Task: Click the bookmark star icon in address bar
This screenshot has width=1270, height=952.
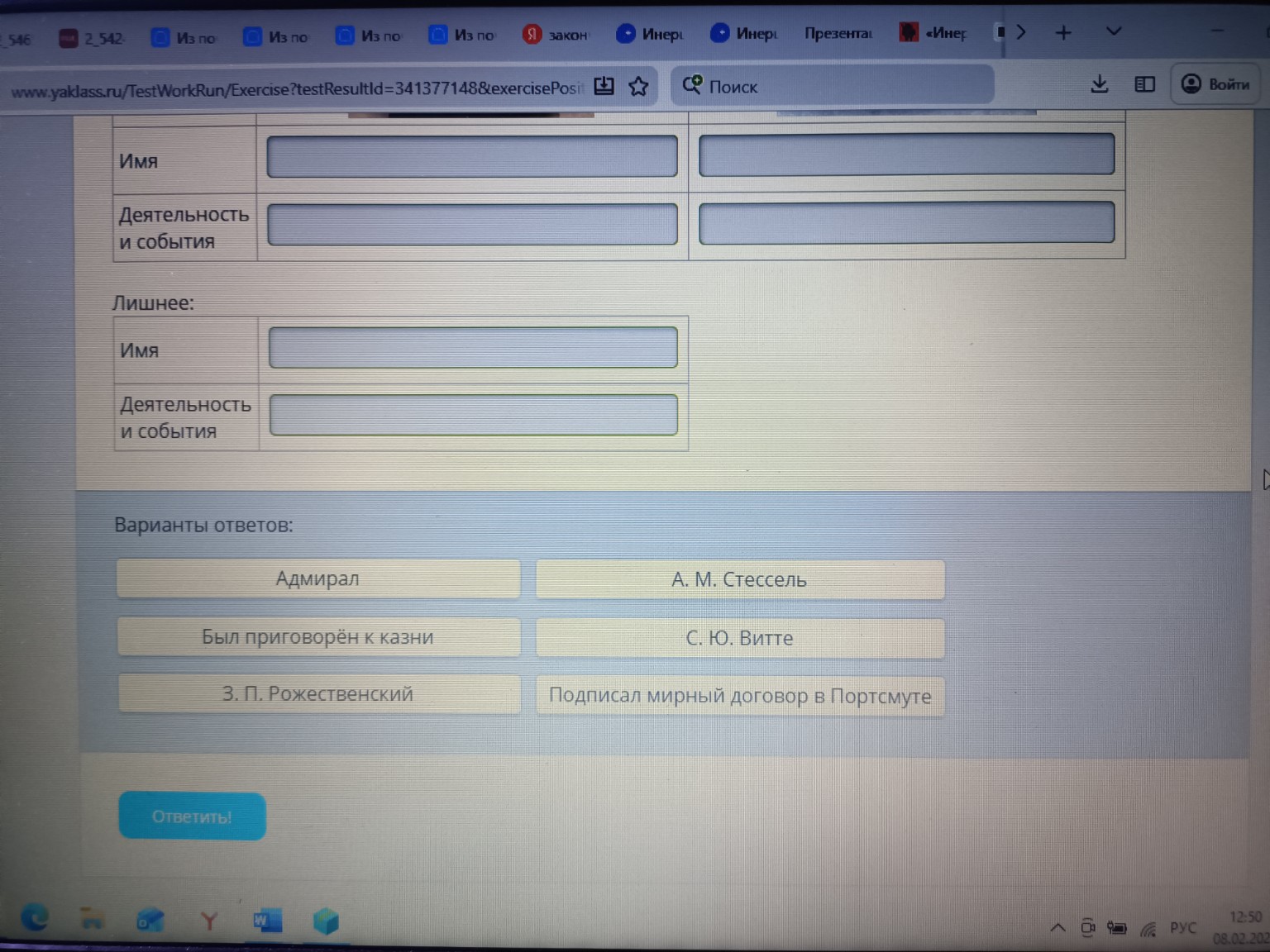Action: coord(638,87)
